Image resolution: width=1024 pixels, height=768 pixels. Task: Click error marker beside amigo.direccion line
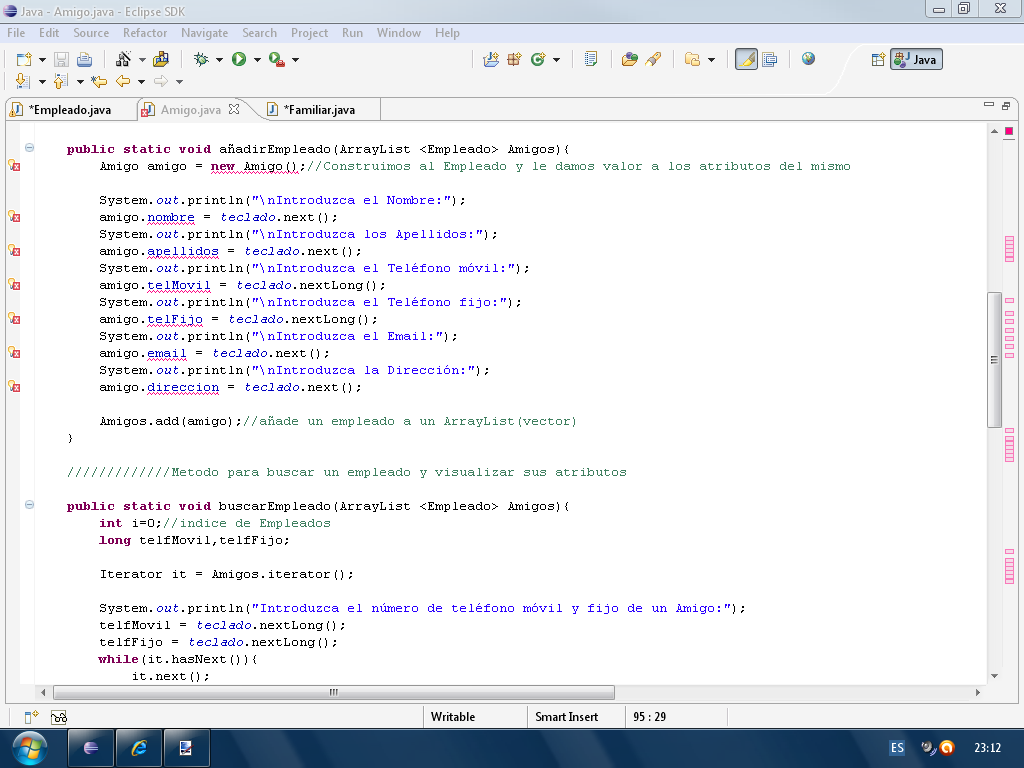pos(14,387)
